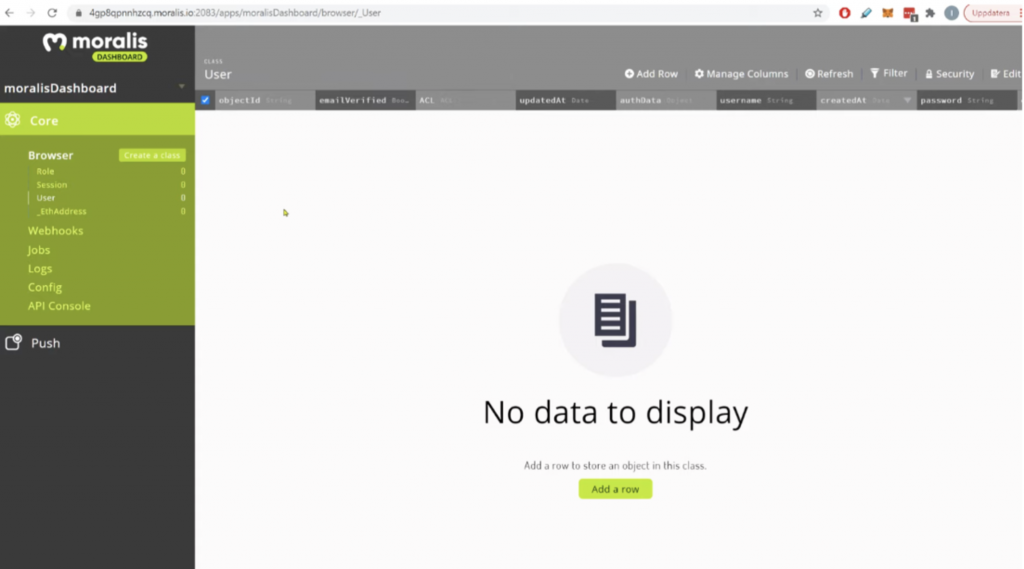Viewport: 1024px width, 569px height.
Task: Open the red calendar extension icon
Action: click(x=909, y=13)
